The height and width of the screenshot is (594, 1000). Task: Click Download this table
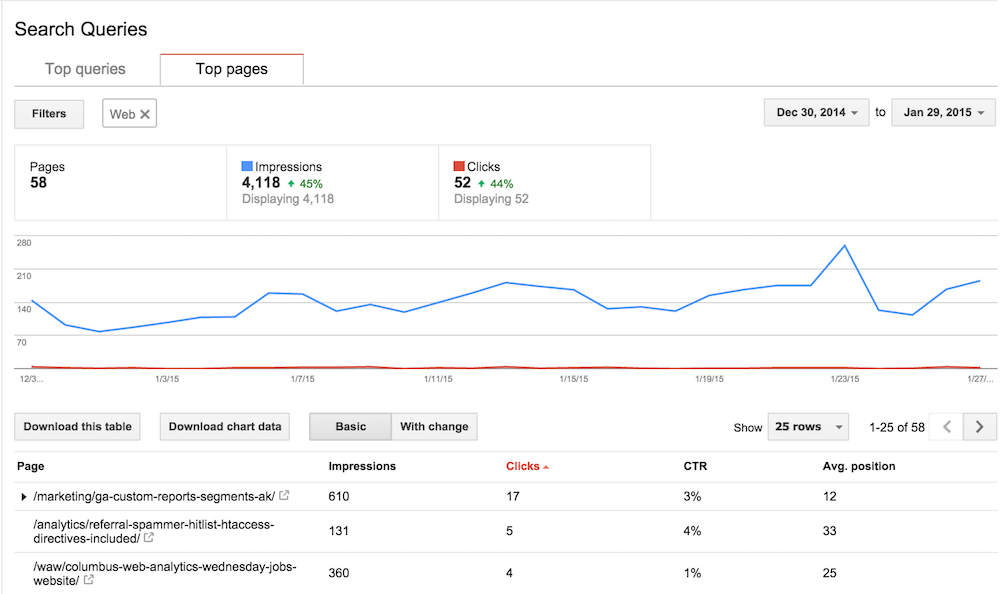pyautogui.click(x=78, y=427)
